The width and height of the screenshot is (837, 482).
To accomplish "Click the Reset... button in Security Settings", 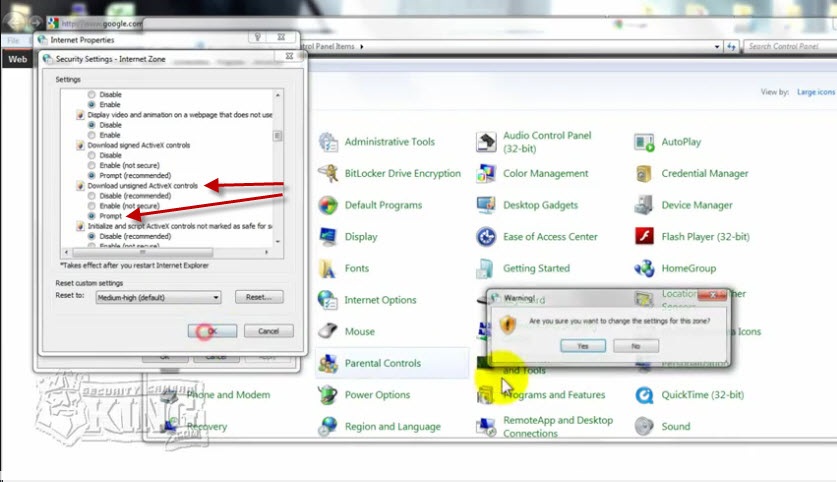I will point(259,297).
